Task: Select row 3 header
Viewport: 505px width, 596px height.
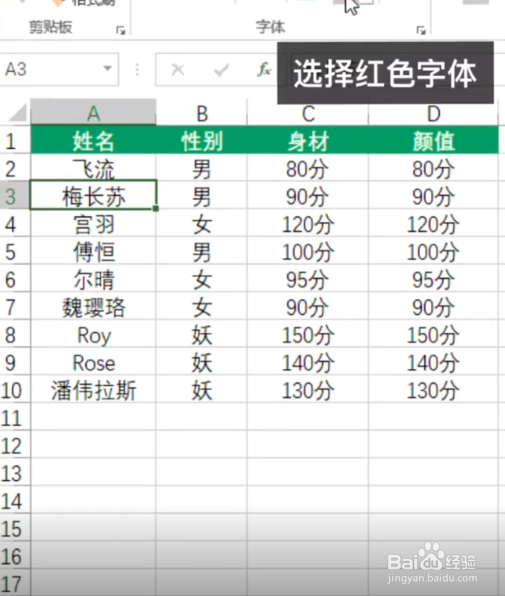Action: pos(14,196)
